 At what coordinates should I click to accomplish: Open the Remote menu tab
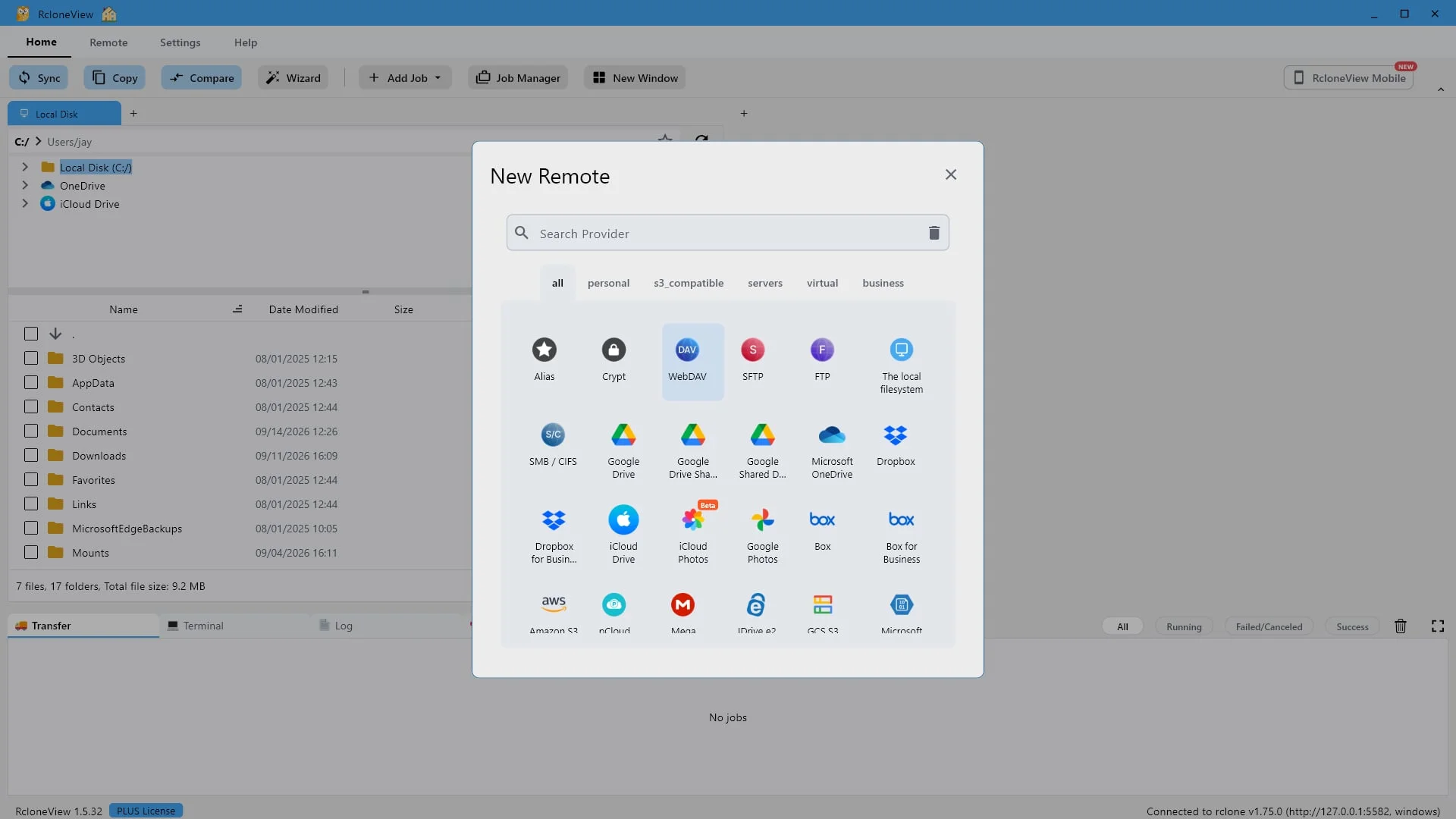[108, 42]
